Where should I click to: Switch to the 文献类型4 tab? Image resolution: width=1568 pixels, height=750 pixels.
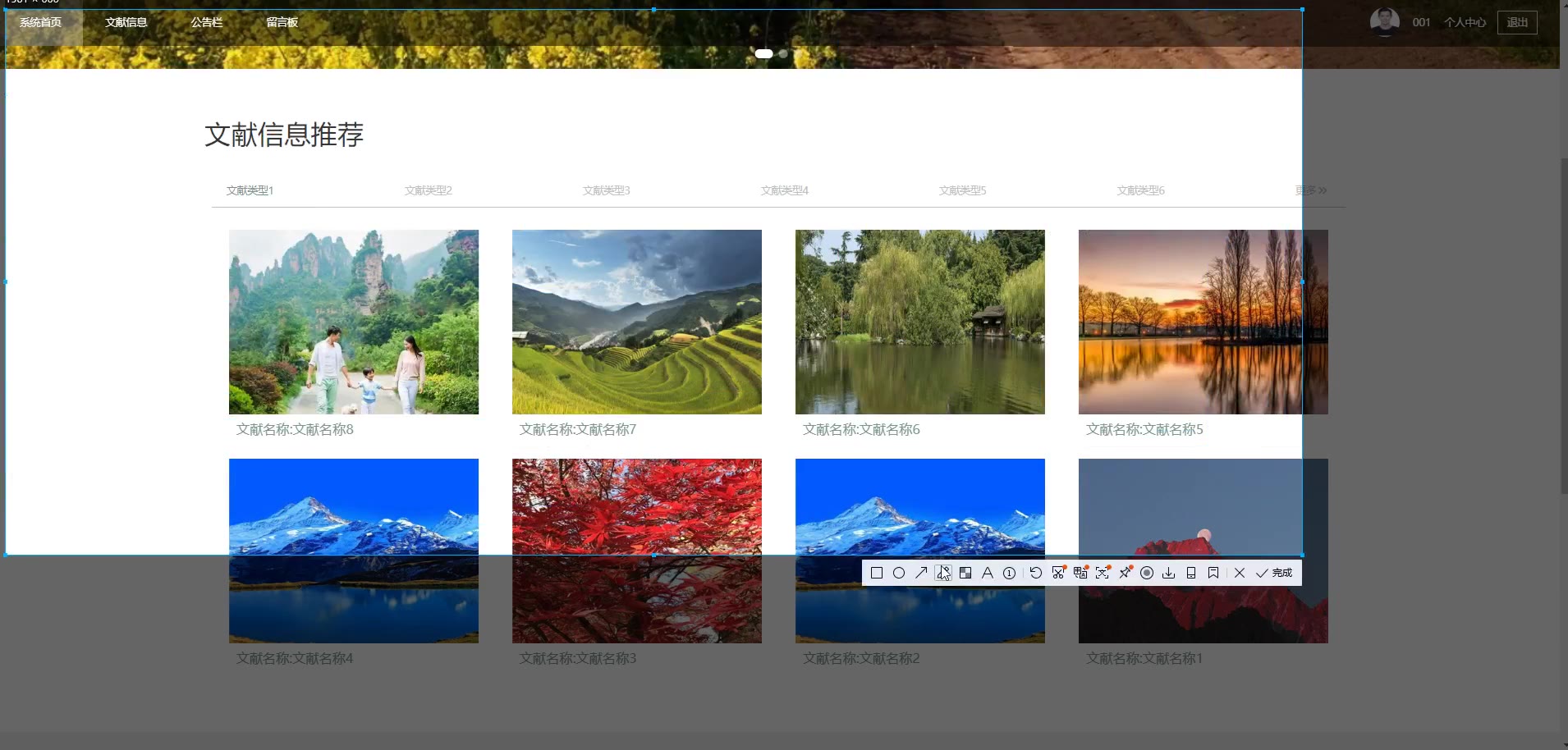click(785, 190)
